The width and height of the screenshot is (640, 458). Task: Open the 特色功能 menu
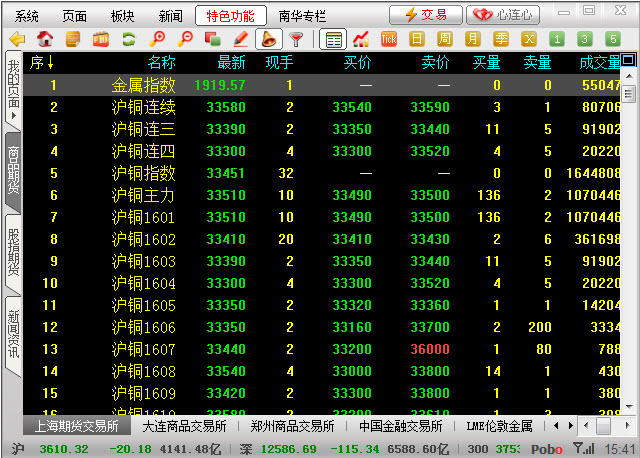(231, 16)
